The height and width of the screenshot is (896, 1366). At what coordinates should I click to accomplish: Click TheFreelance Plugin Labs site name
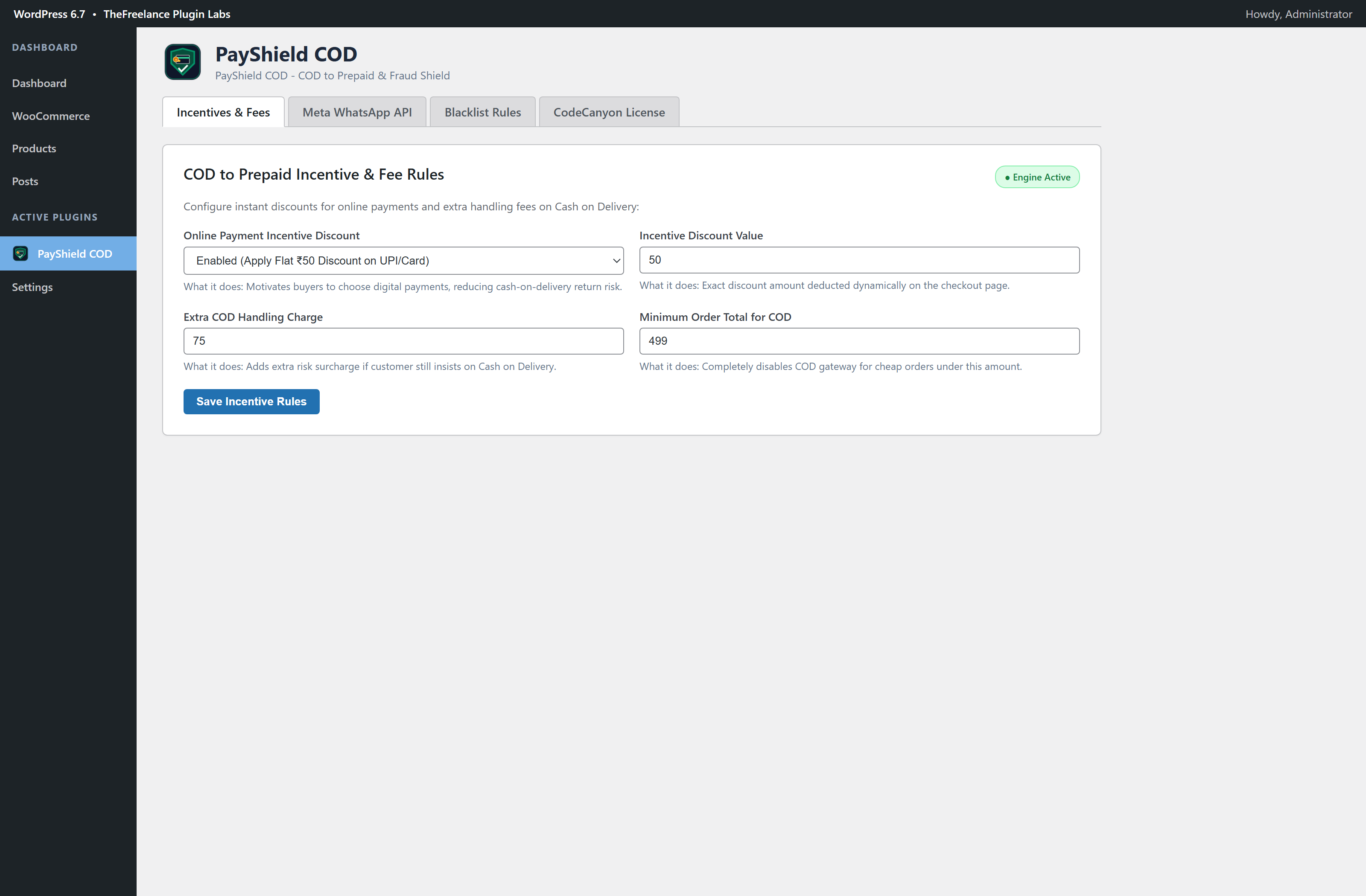click(x=166, y=14)
